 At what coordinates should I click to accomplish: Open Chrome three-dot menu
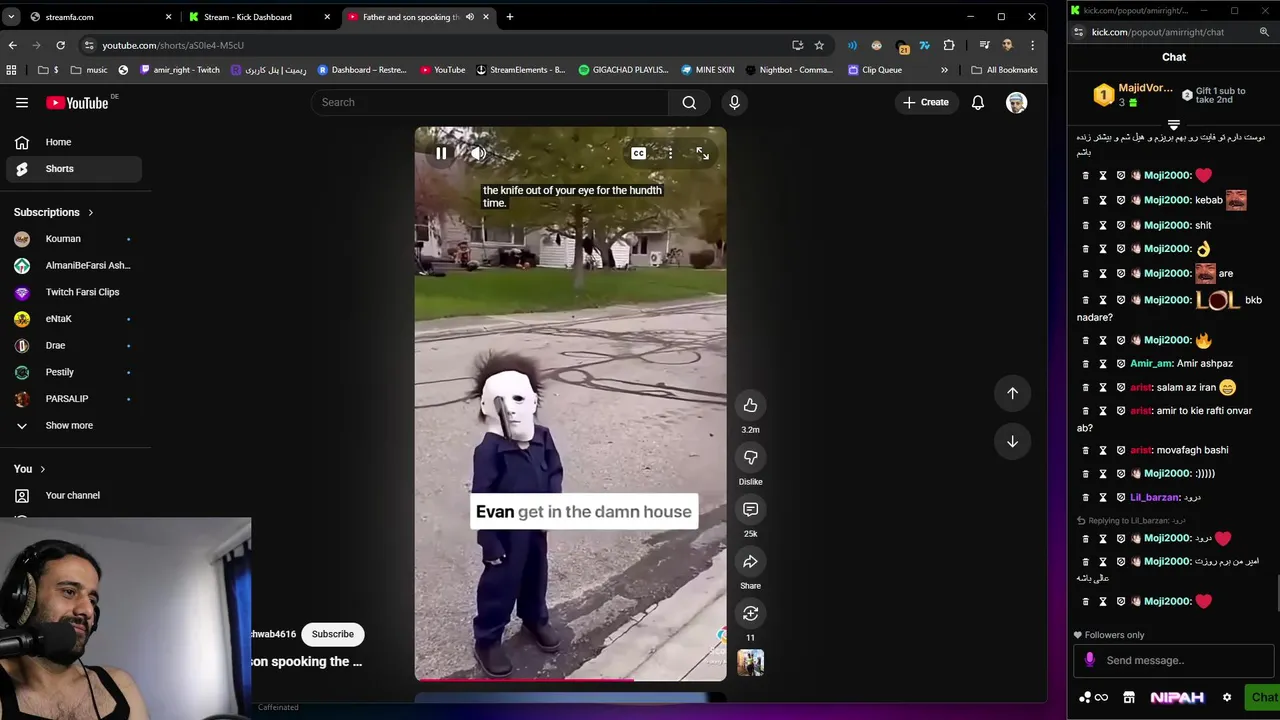click(1032, 45)
